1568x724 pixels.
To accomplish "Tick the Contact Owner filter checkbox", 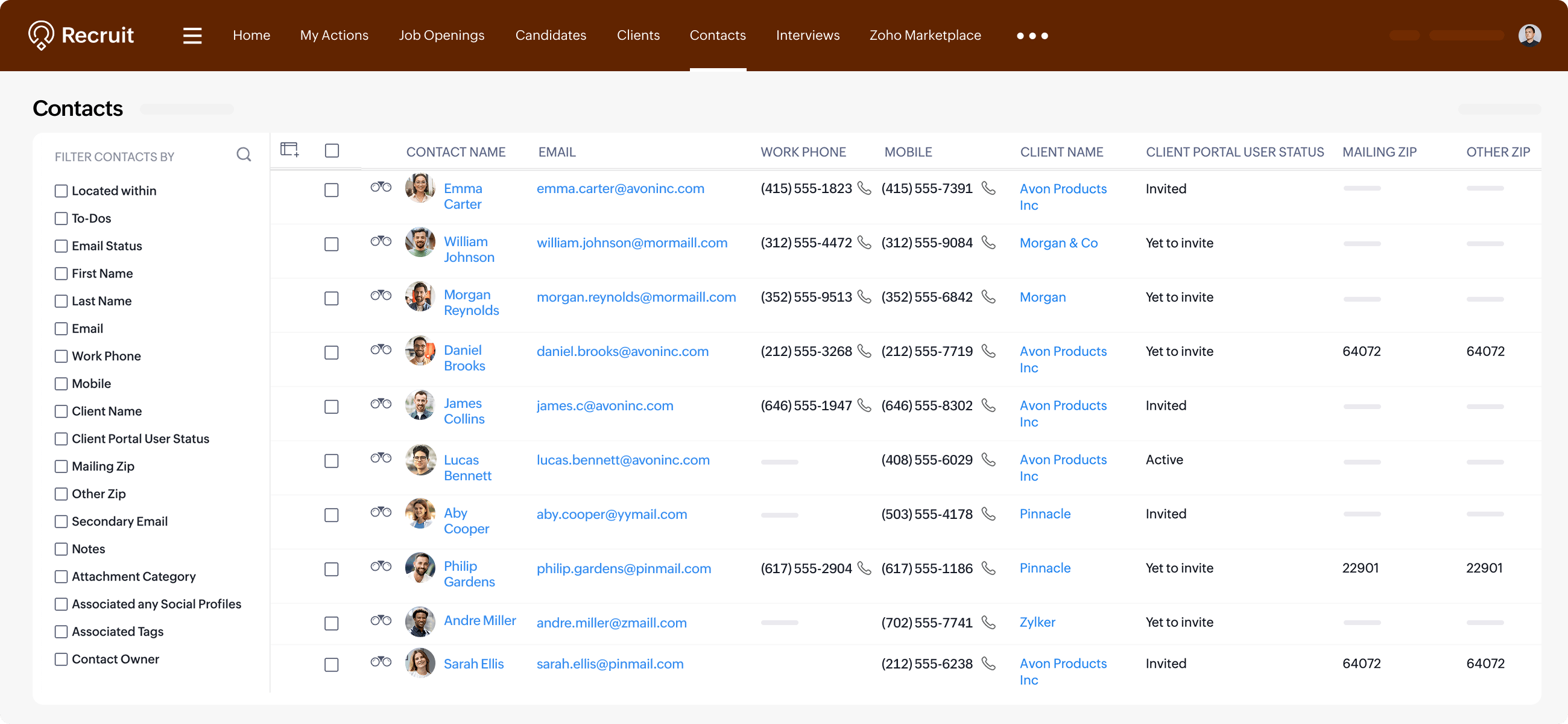I will pos(61,659).
